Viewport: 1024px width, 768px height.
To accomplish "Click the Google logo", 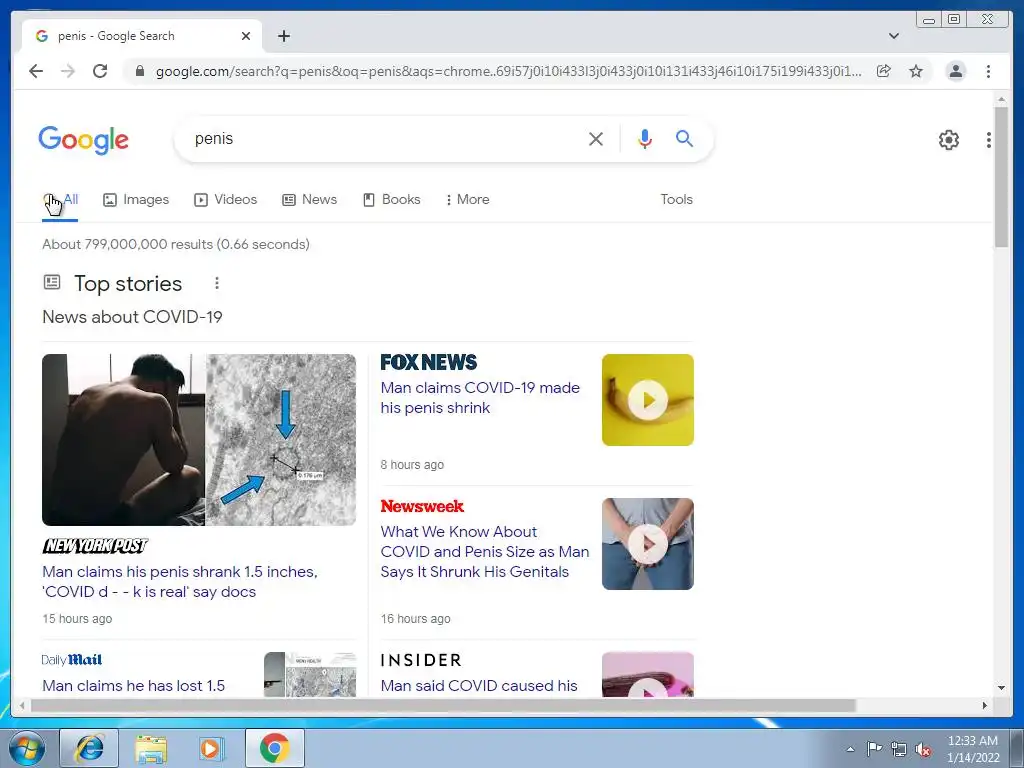I will (84, 140).
